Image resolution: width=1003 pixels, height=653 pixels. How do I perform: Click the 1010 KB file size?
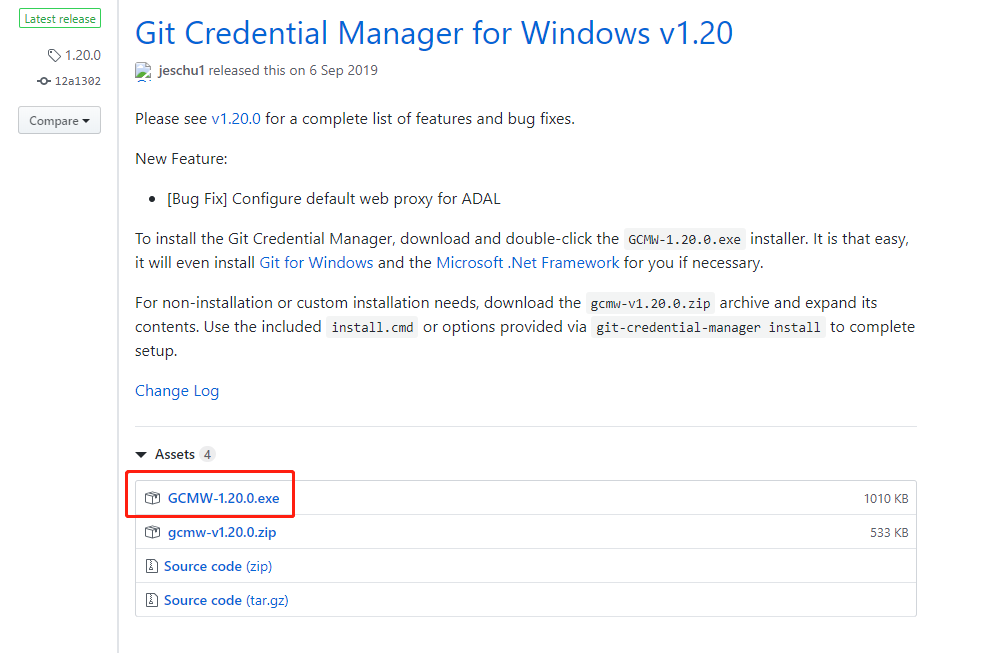pyautogui.click(x=886, y=499)
